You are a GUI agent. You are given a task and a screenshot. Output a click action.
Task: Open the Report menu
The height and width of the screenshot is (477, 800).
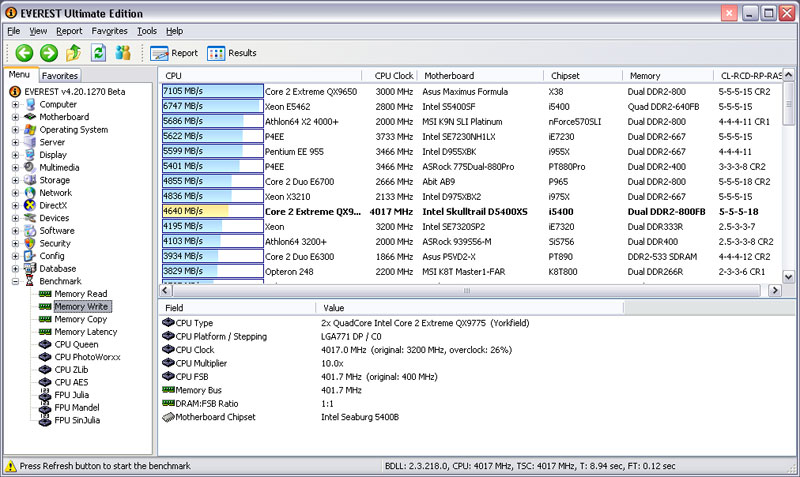69,31
